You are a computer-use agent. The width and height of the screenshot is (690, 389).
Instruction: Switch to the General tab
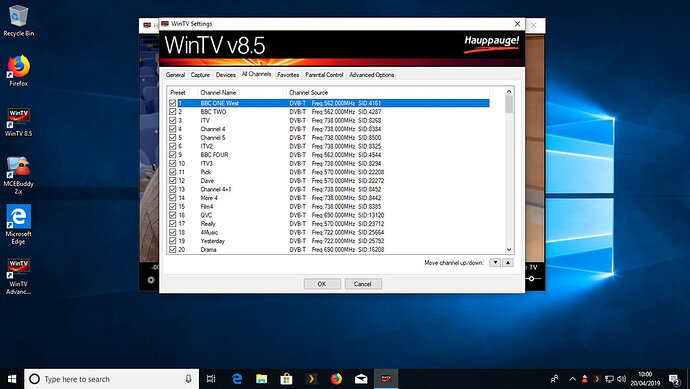[175, 75]
